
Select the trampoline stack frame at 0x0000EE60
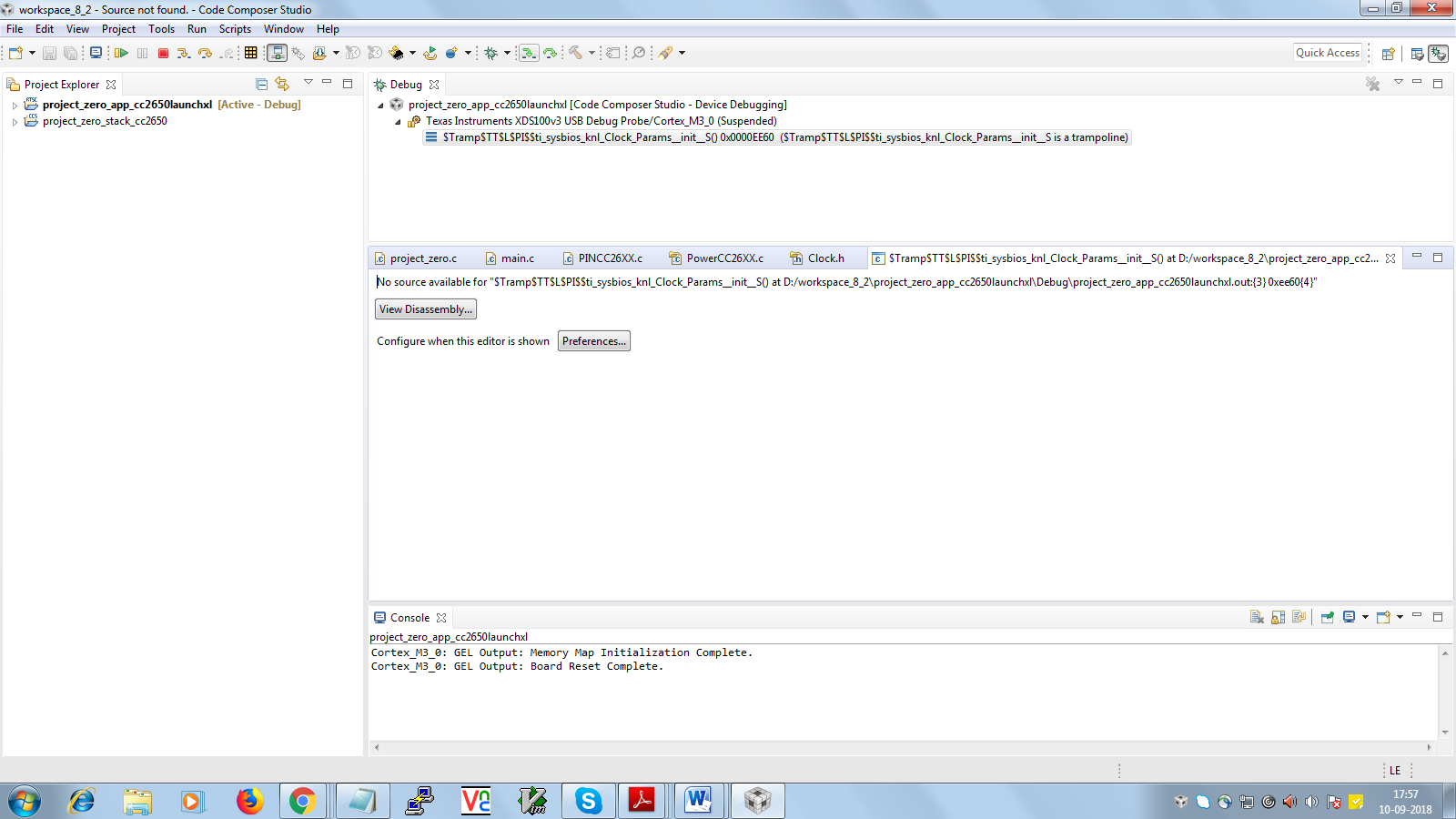776,137
